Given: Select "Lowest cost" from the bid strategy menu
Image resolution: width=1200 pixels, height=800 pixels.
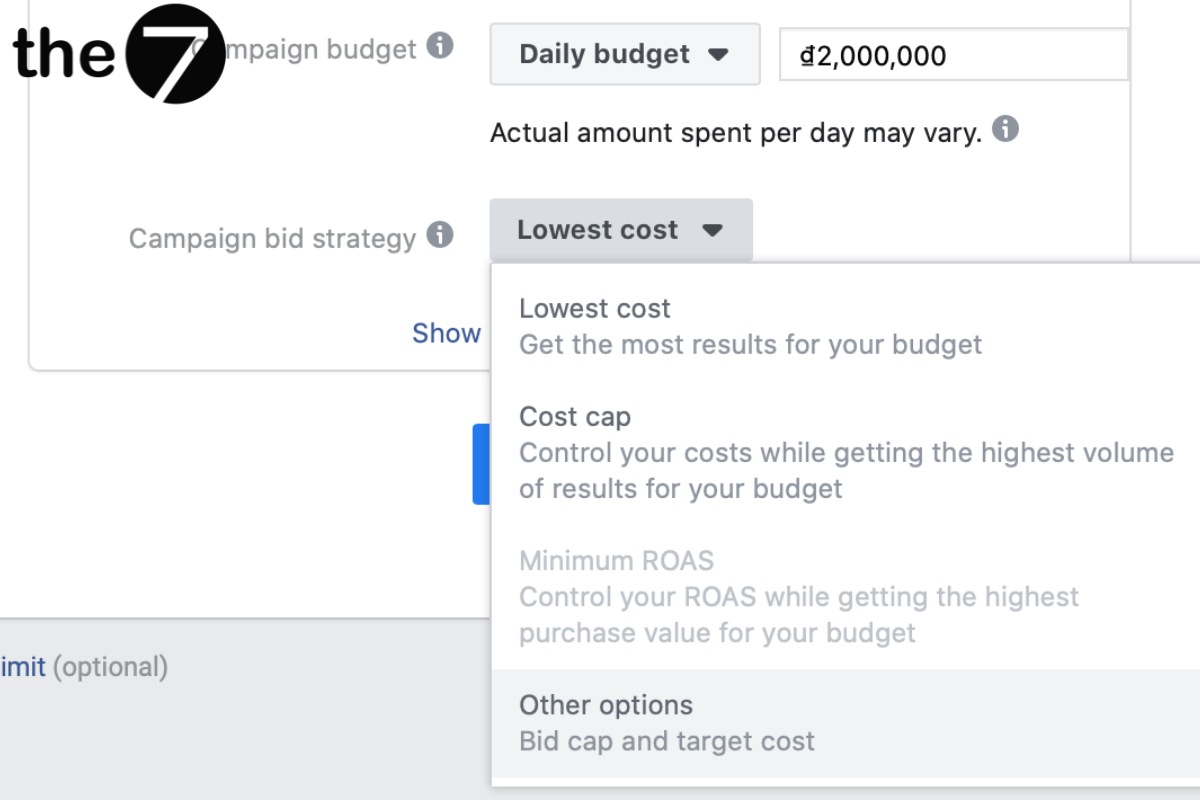Looking at the screenshot, I should [595, 309].
